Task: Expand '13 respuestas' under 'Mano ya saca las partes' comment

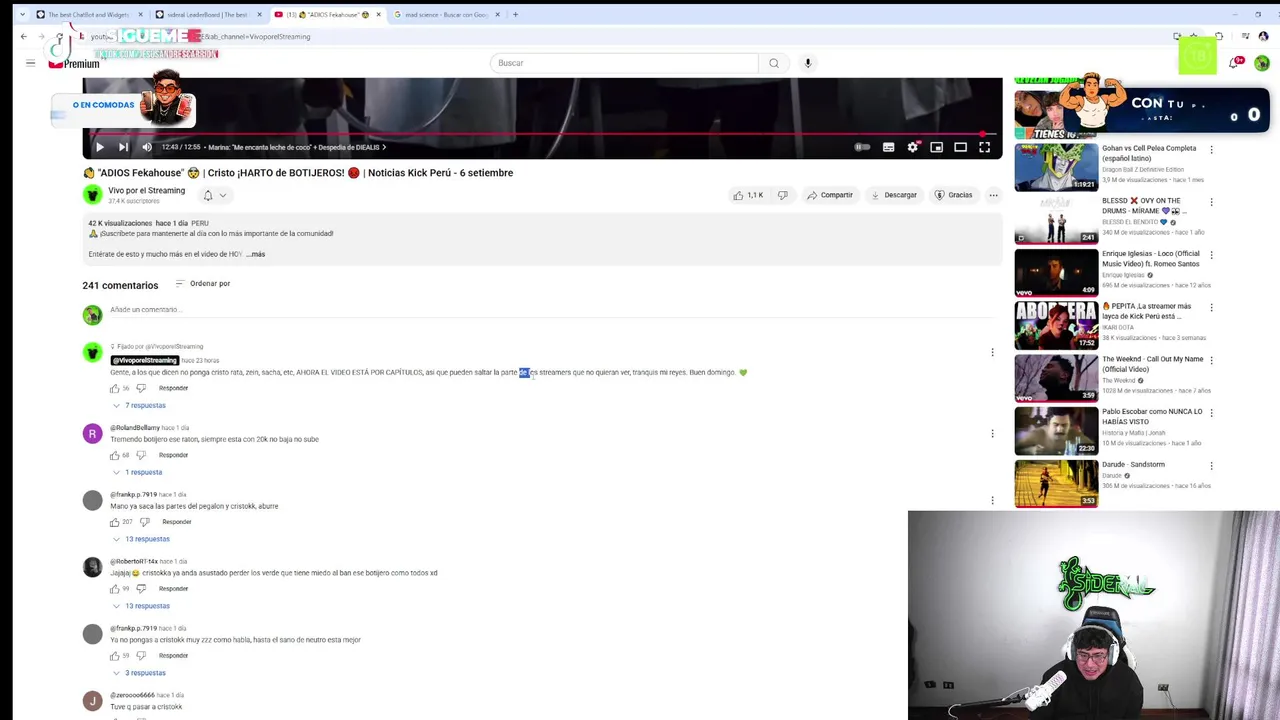Action: coord(141,539)
